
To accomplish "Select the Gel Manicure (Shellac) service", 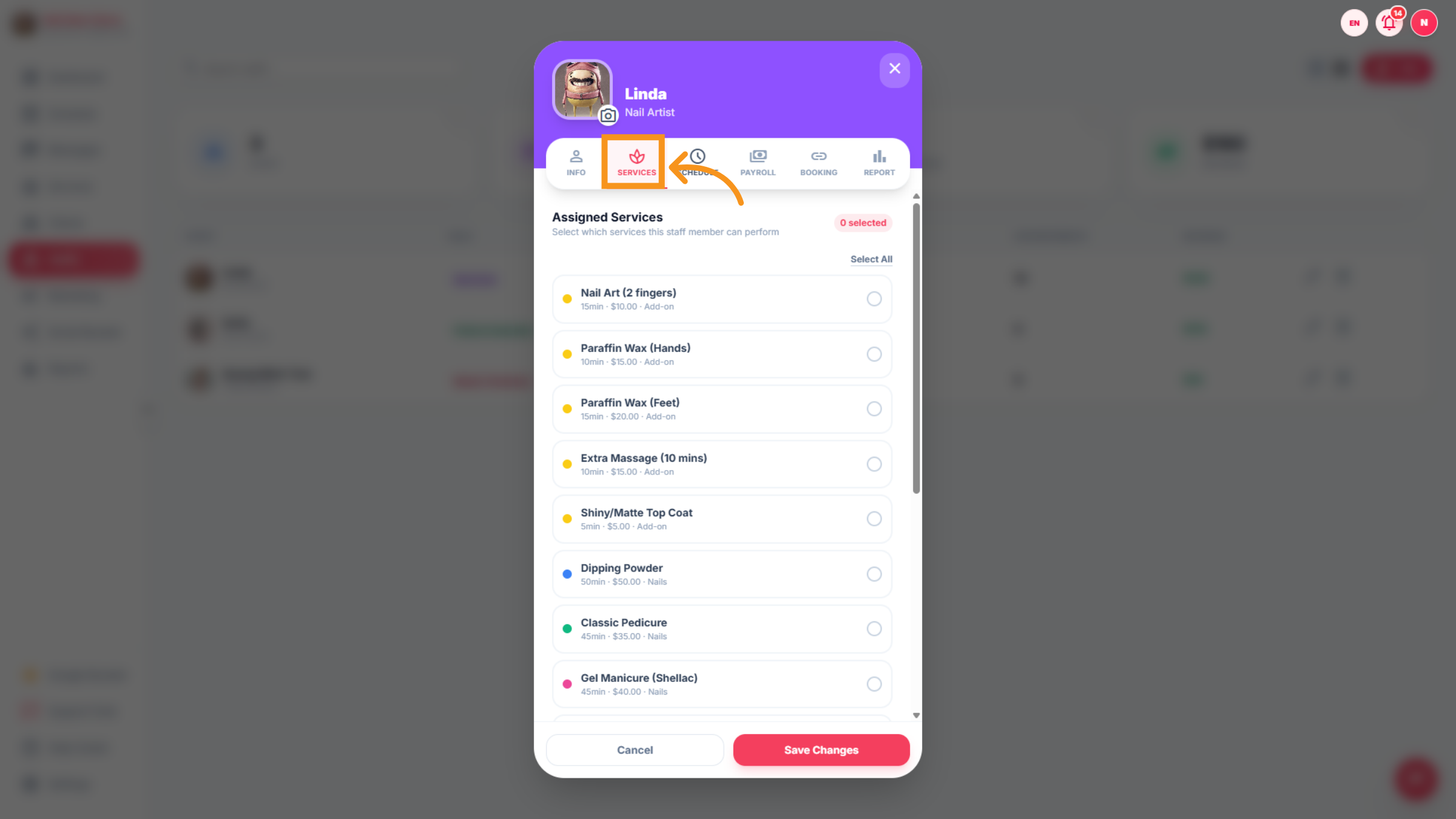I will [x=722, y=684].
